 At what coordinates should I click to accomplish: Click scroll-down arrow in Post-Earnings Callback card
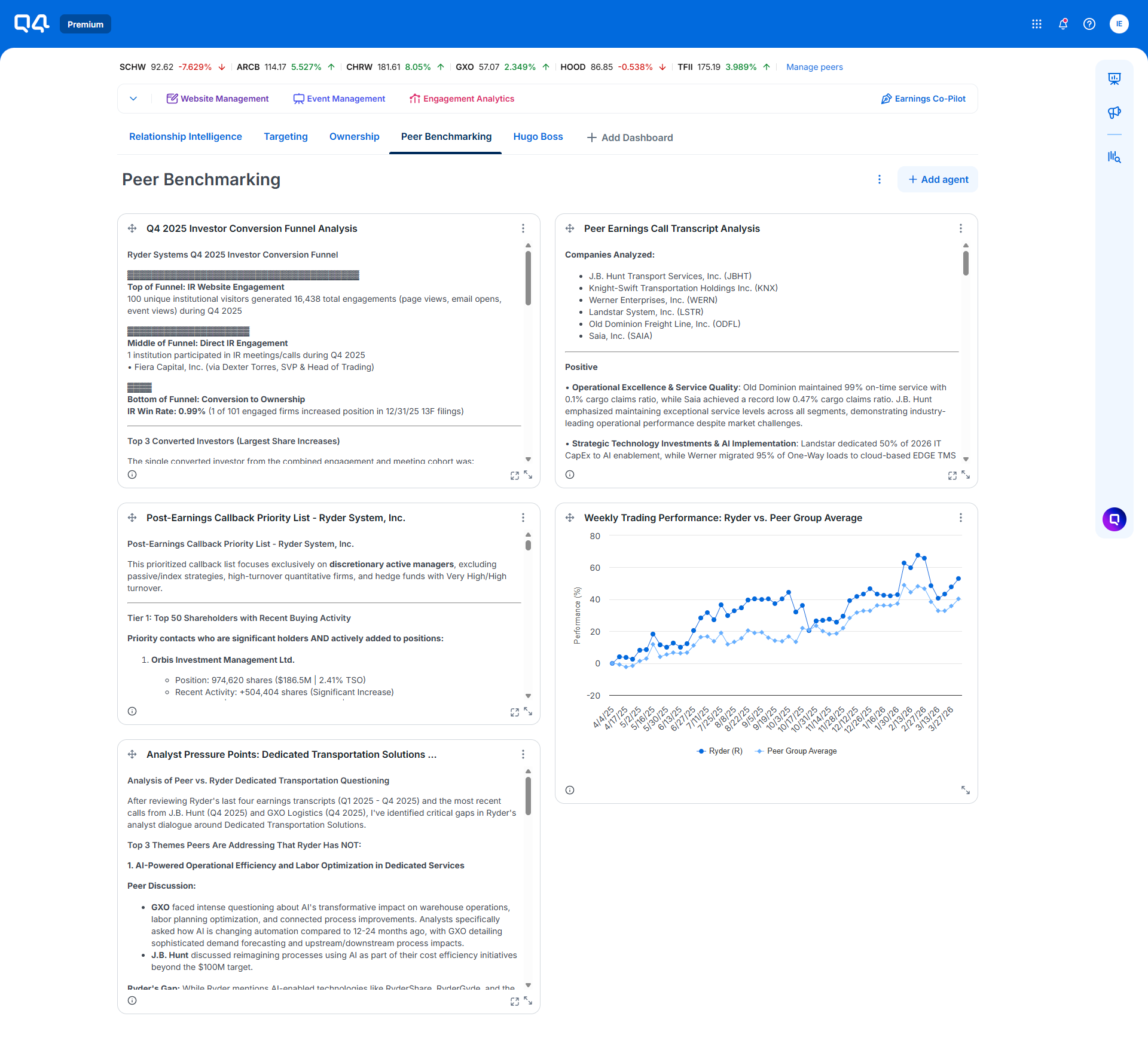[x=528, y=696]
